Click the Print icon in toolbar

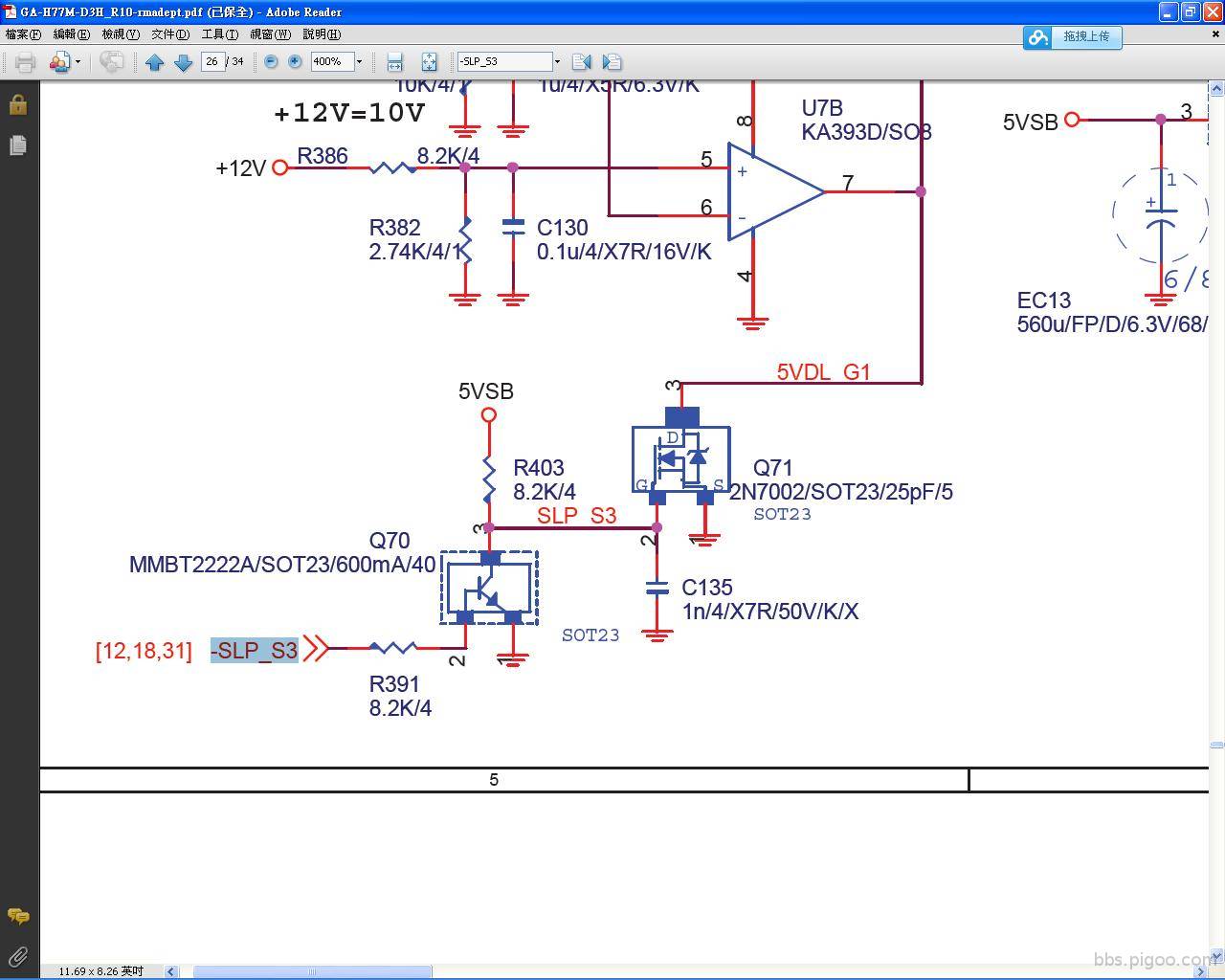pos(26,62)
